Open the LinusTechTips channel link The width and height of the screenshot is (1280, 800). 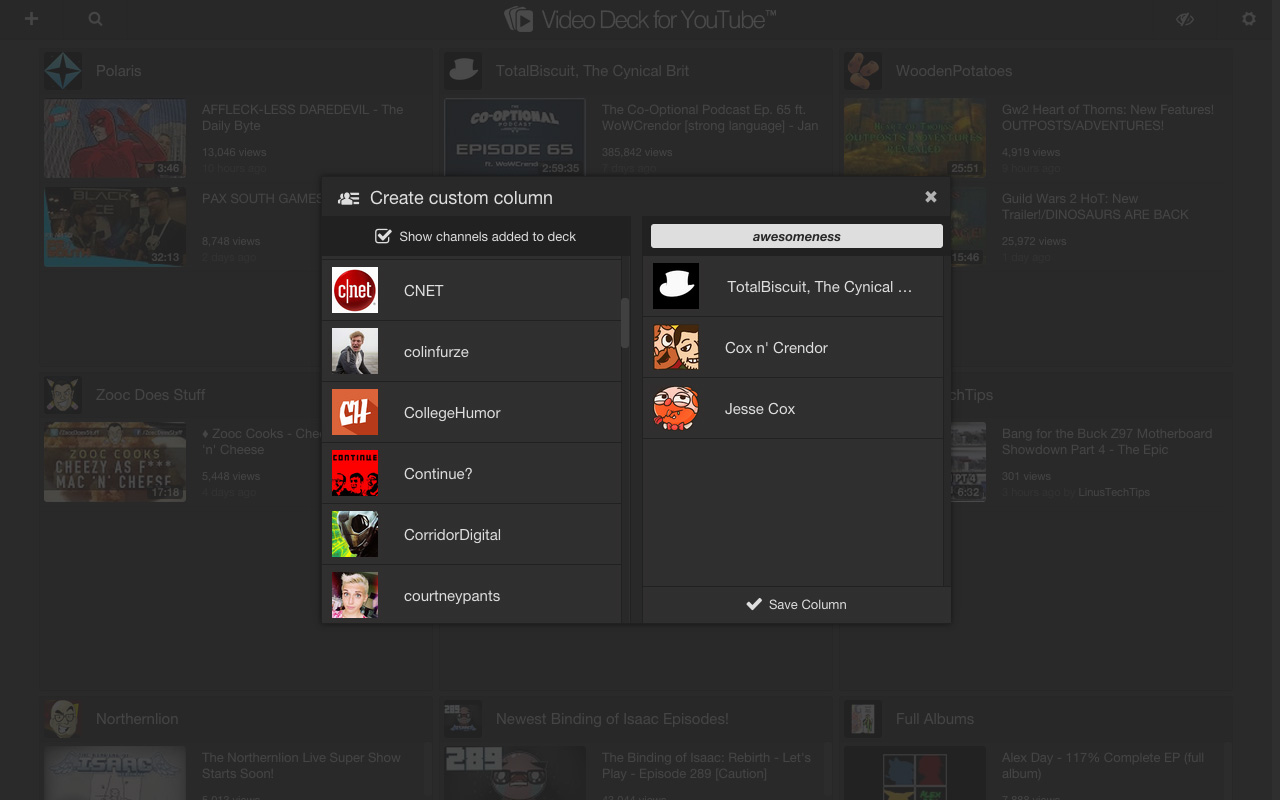1114,492
